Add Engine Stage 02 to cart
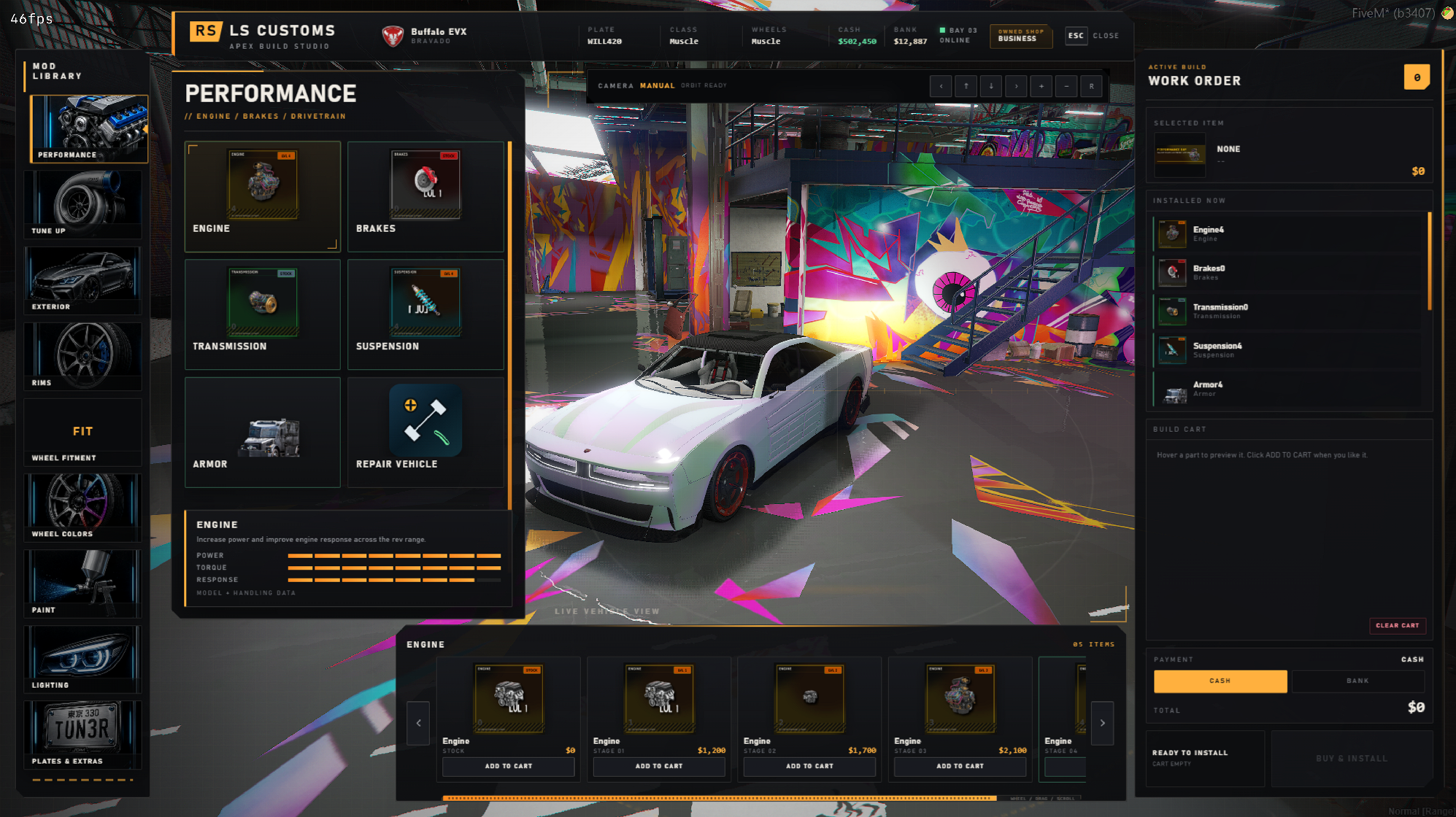Viewport: 1456px width, 817px height. [809, 766]
